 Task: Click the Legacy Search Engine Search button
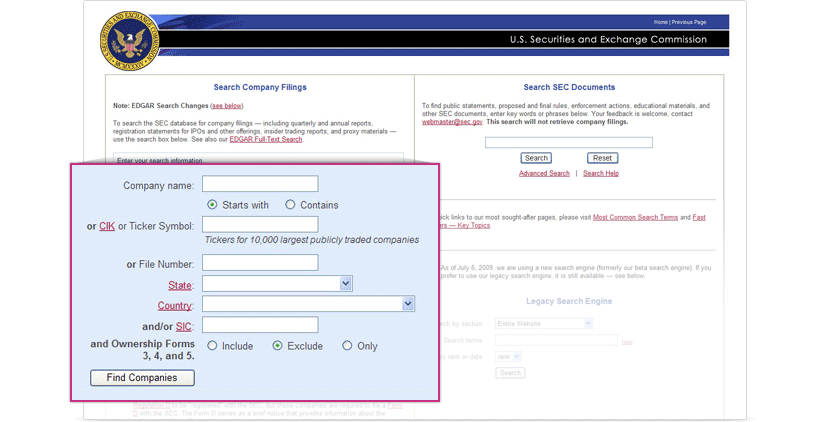pos(510,373)
